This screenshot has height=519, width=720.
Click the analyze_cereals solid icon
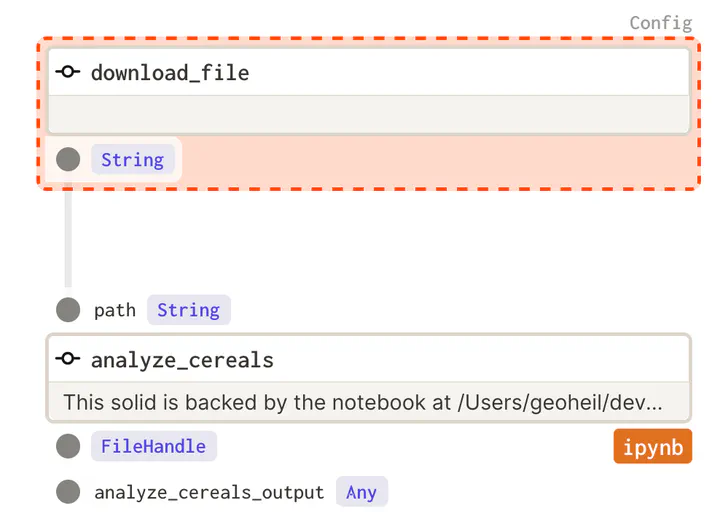[x=68, y=360]
